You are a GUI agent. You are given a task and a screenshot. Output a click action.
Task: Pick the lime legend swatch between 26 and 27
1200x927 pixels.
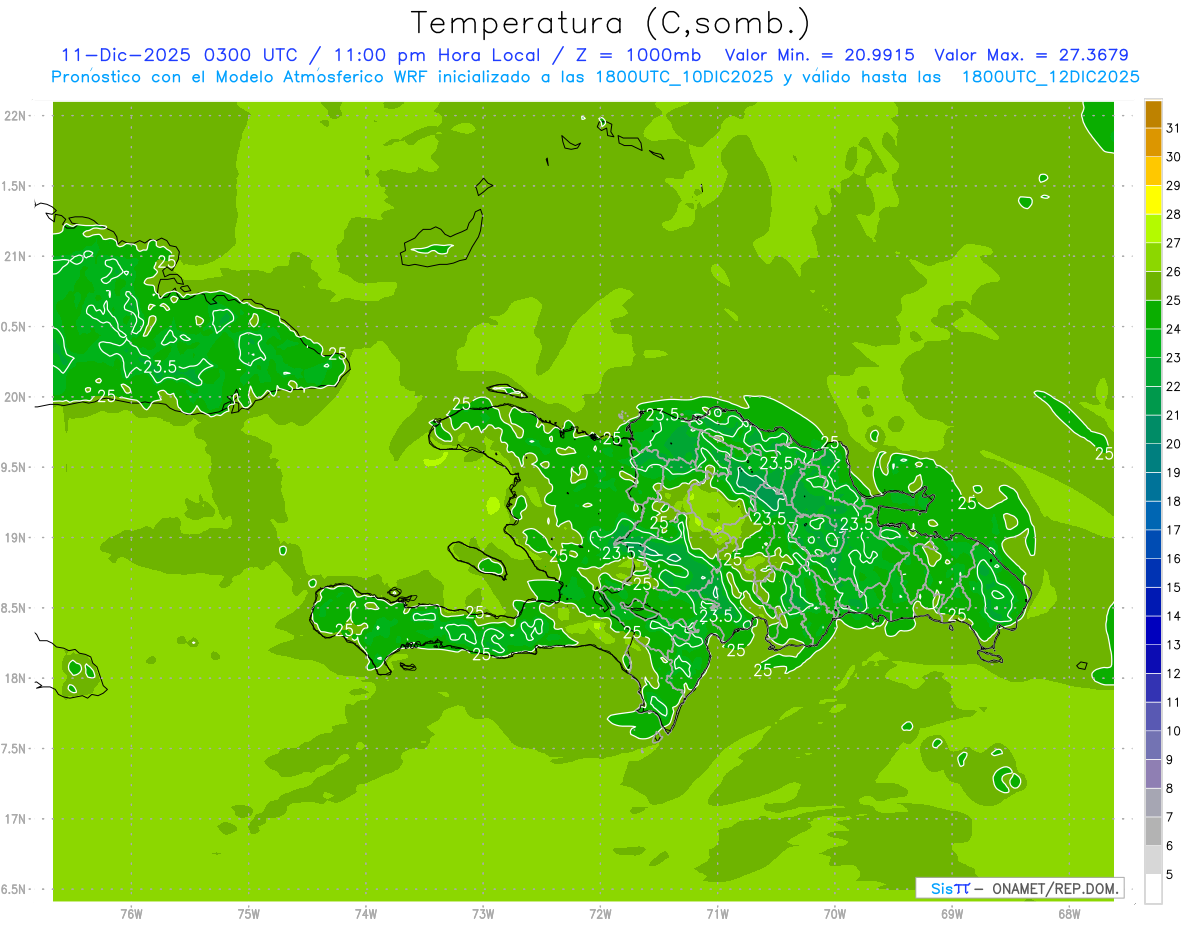[1153, 258]
